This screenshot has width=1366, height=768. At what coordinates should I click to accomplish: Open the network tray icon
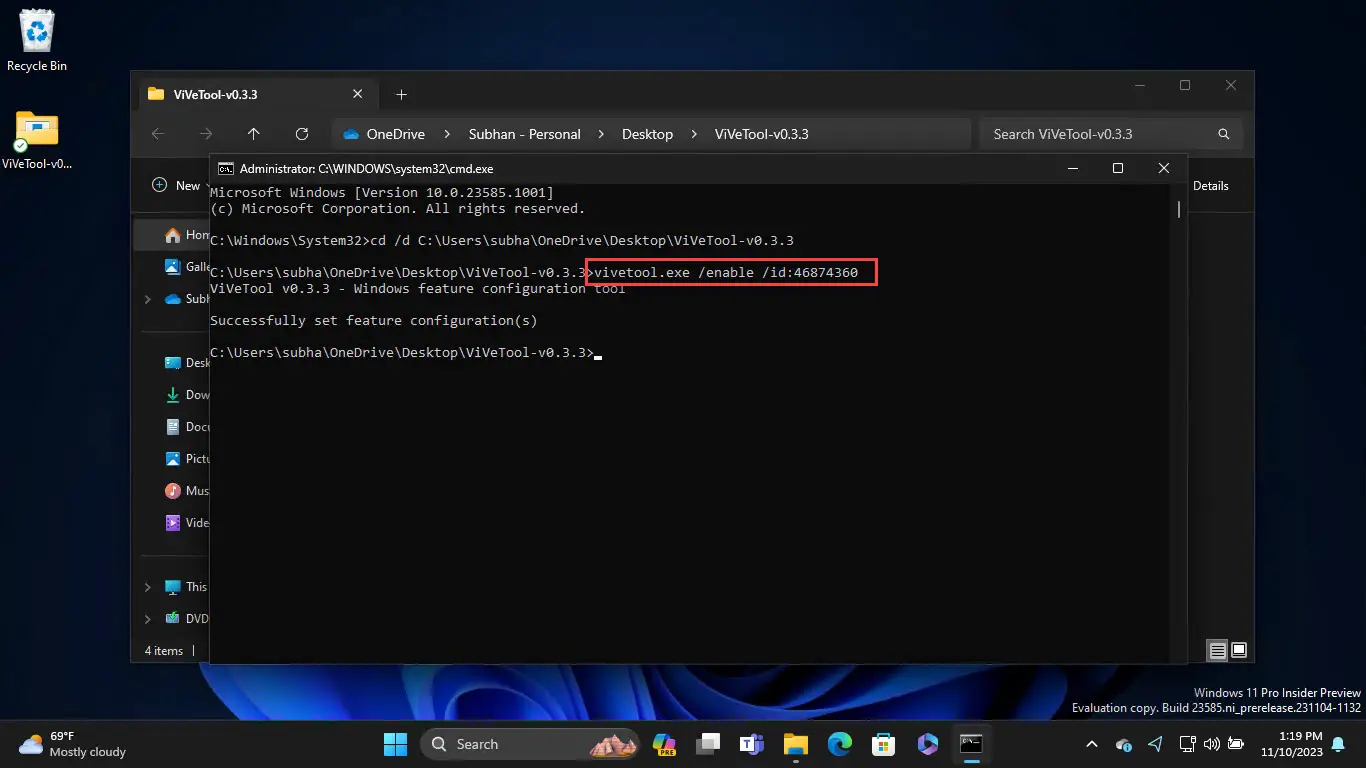[x=1187, y=744]
